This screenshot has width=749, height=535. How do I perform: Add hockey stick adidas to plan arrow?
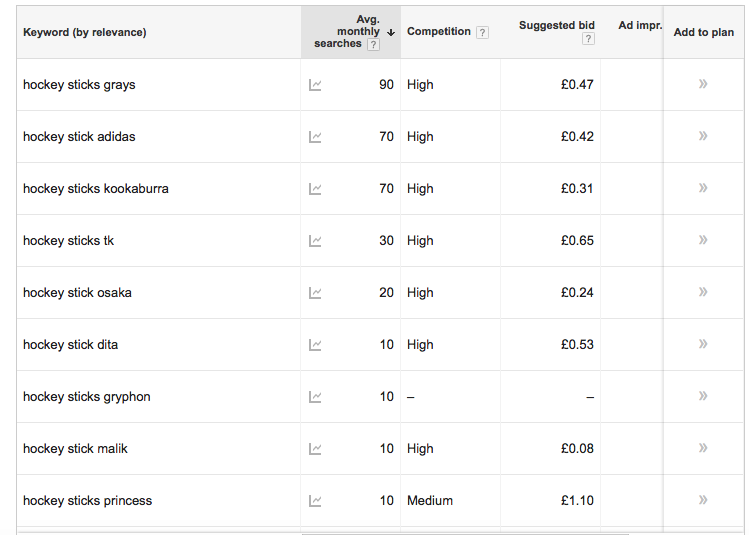pos(703,136)
